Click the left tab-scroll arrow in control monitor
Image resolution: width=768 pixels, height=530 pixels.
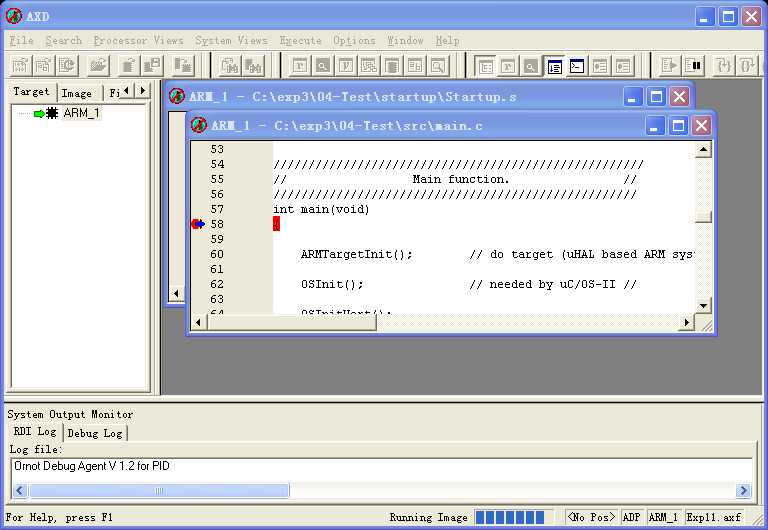pyautogui.click(x=126, y=91)
